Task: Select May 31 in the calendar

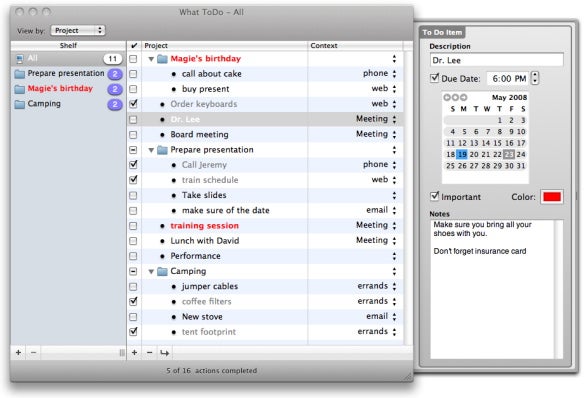Action: coord(521,166)
